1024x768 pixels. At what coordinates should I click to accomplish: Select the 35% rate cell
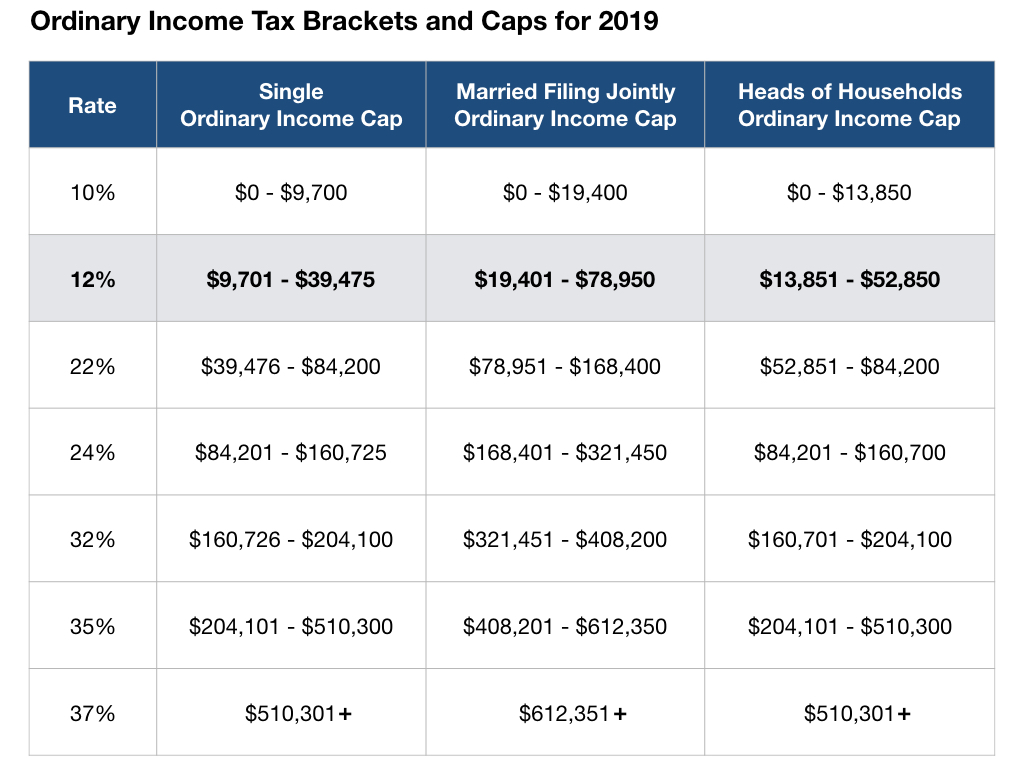pos(92,627)
